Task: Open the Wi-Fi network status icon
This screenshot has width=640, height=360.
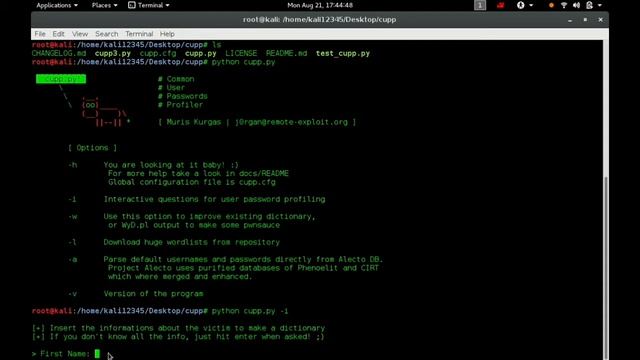Action: [x=564, y=5]
